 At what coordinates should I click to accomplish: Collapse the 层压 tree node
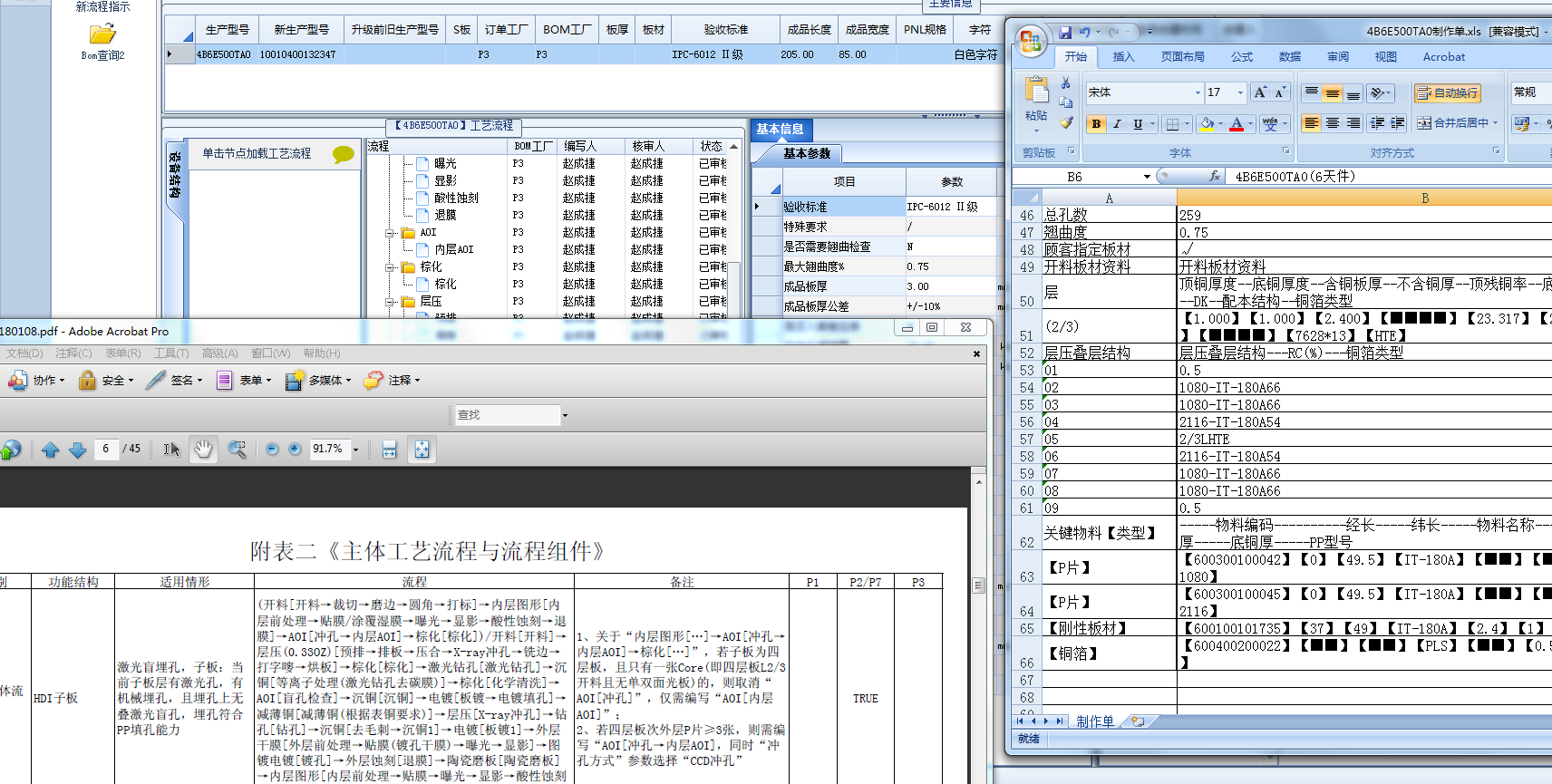pos(391,302)
